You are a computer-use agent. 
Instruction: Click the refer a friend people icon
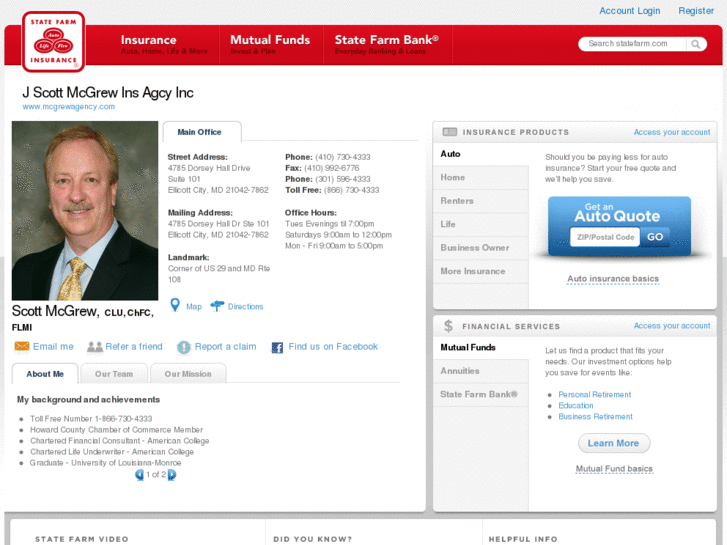pyautogui.click(x=95, y=347)
